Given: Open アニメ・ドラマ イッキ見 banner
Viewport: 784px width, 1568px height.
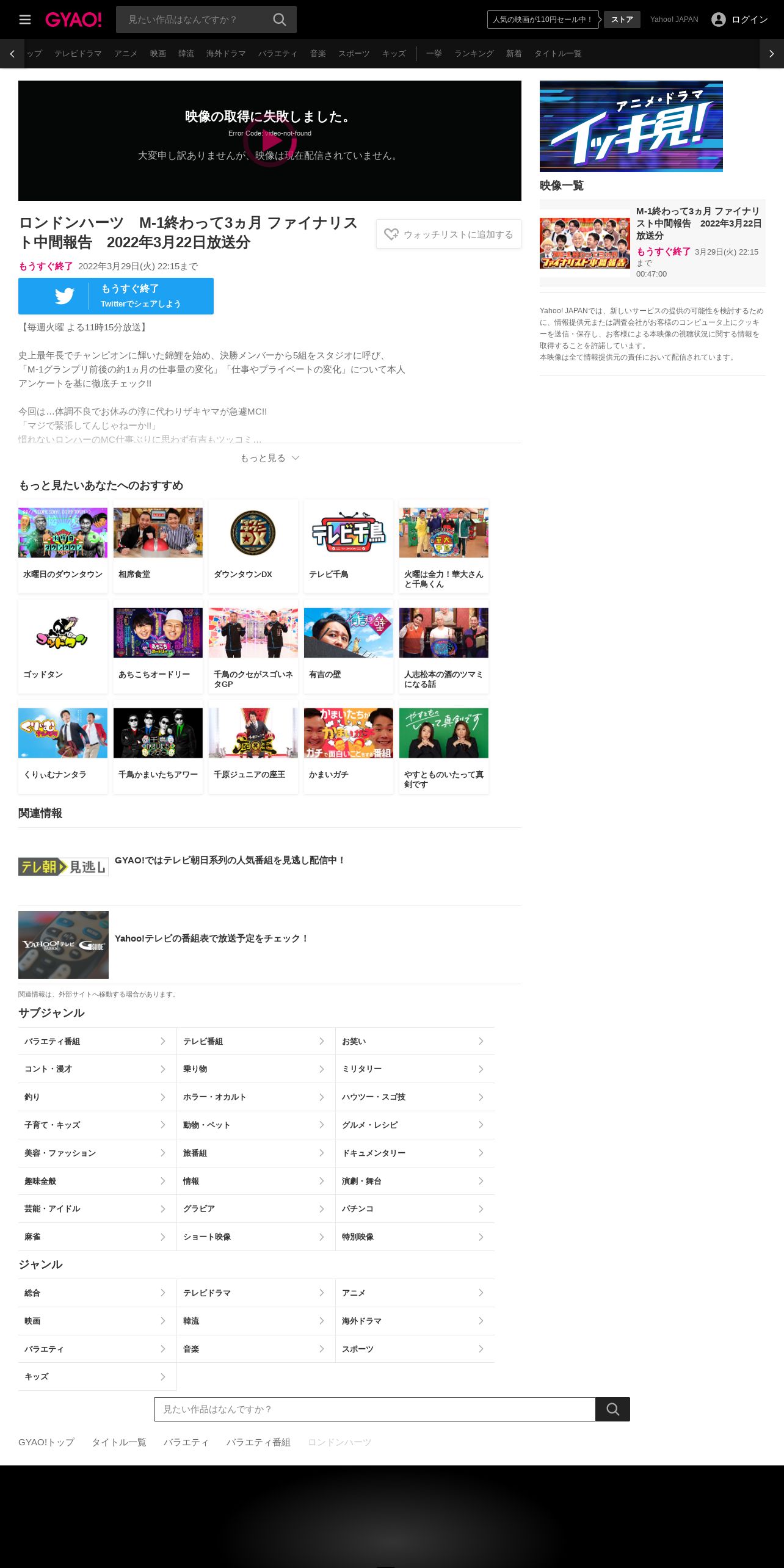Looking at the screenshot, I should 631,126.
